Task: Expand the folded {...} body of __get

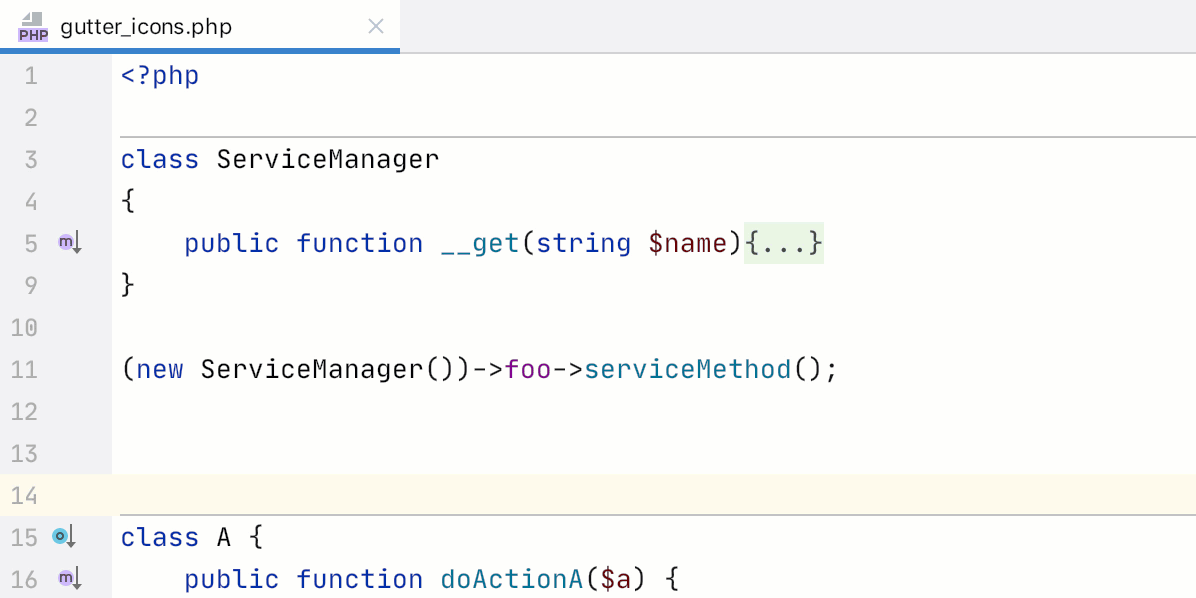Action: point(783,243)
